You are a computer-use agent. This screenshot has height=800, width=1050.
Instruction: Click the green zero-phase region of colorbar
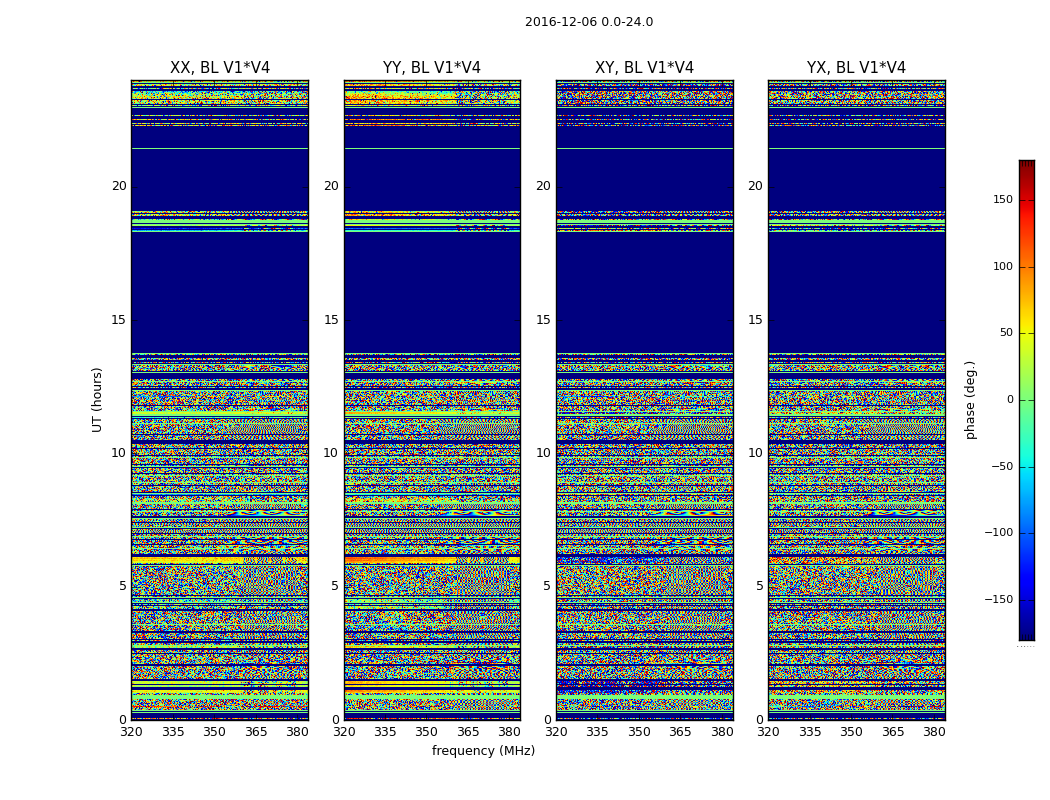pyautogui.click(x=1027, y=400)
